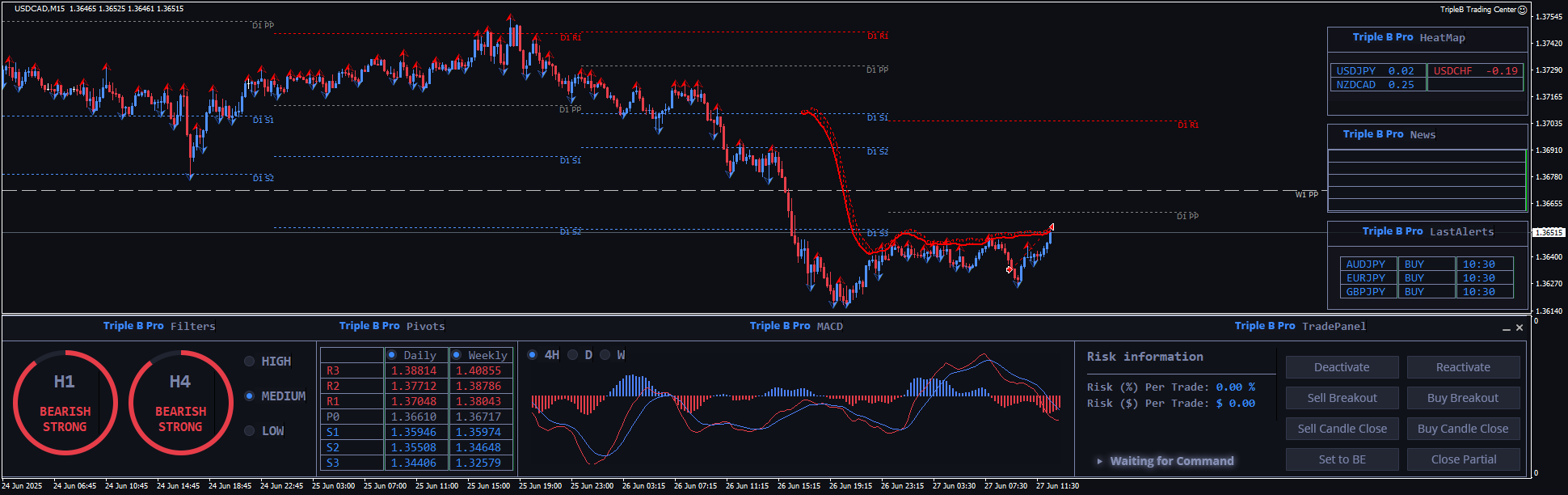The height and width of the screenshot is (495, 1568).
Task: Toggle the Weekly pivots radio button
Action: click(457, 355)
